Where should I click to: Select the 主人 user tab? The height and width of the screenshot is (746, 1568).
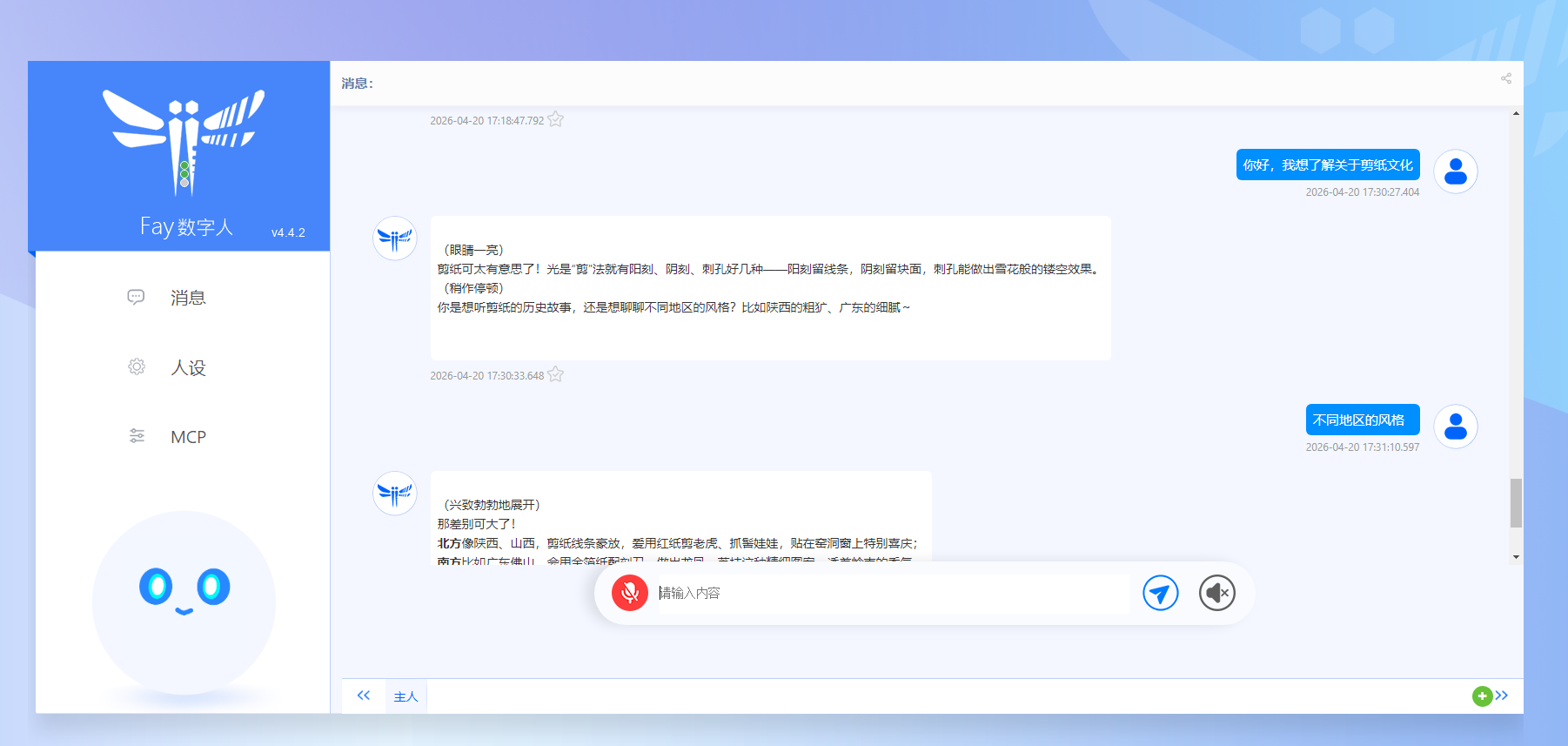coord(406,696)
